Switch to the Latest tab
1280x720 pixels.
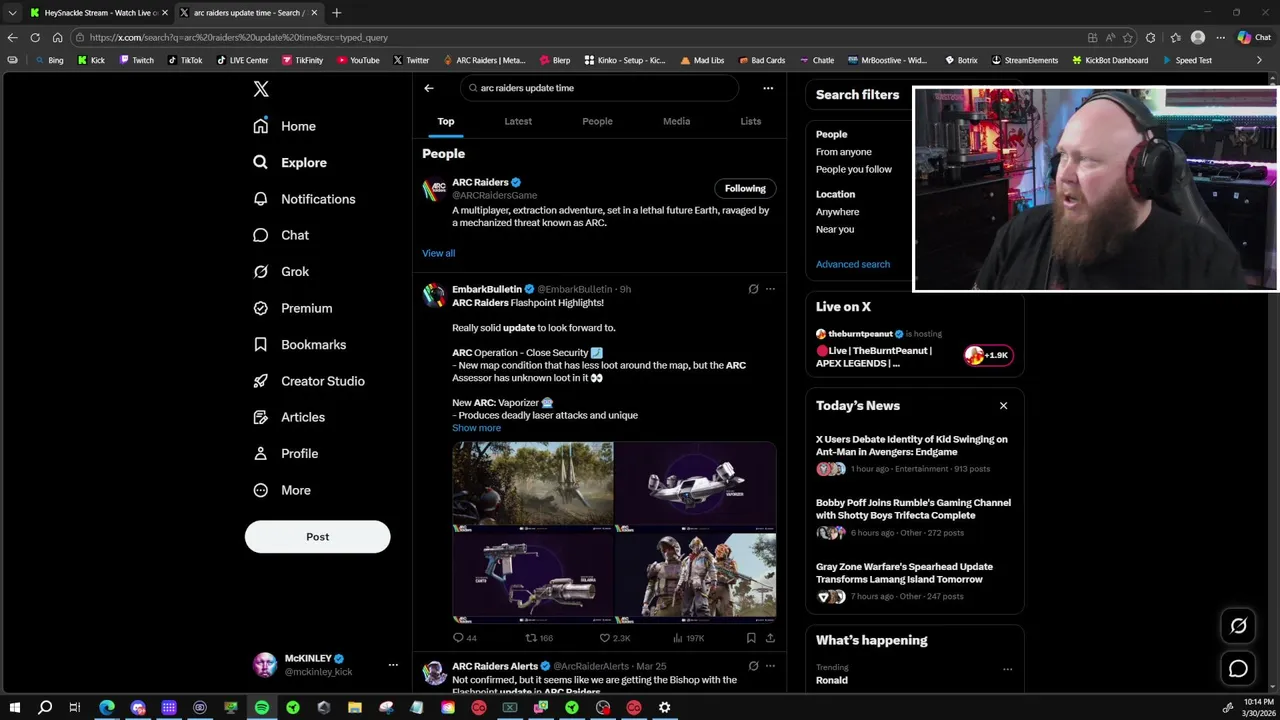click(x=518, y=121)
